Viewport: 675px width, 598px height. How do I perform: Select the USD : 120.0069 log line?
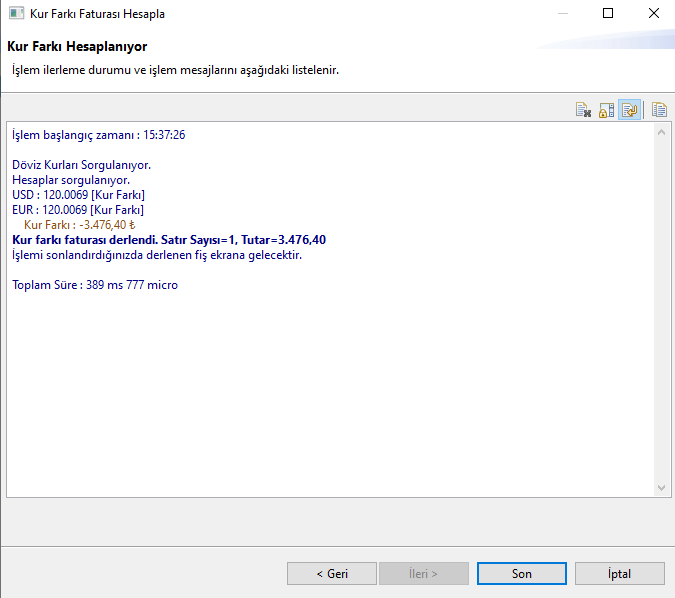tap(78, 195)
